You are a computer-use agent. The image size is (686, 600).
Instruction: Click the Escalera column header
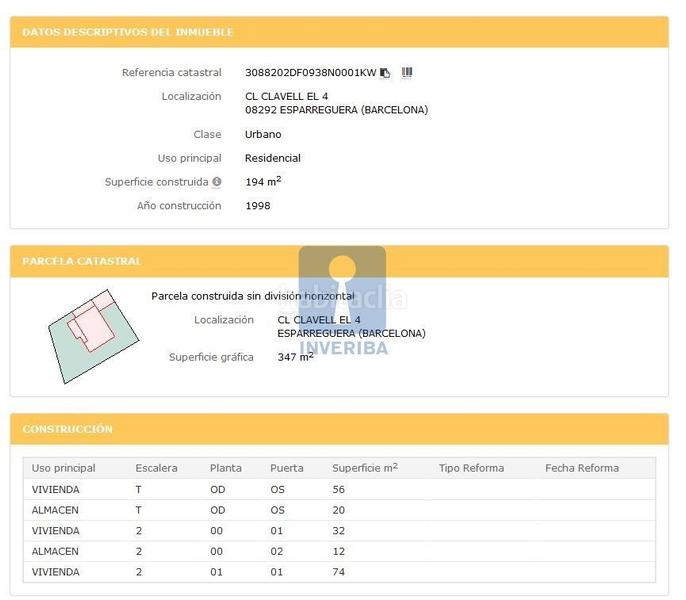tap(156, 468)
